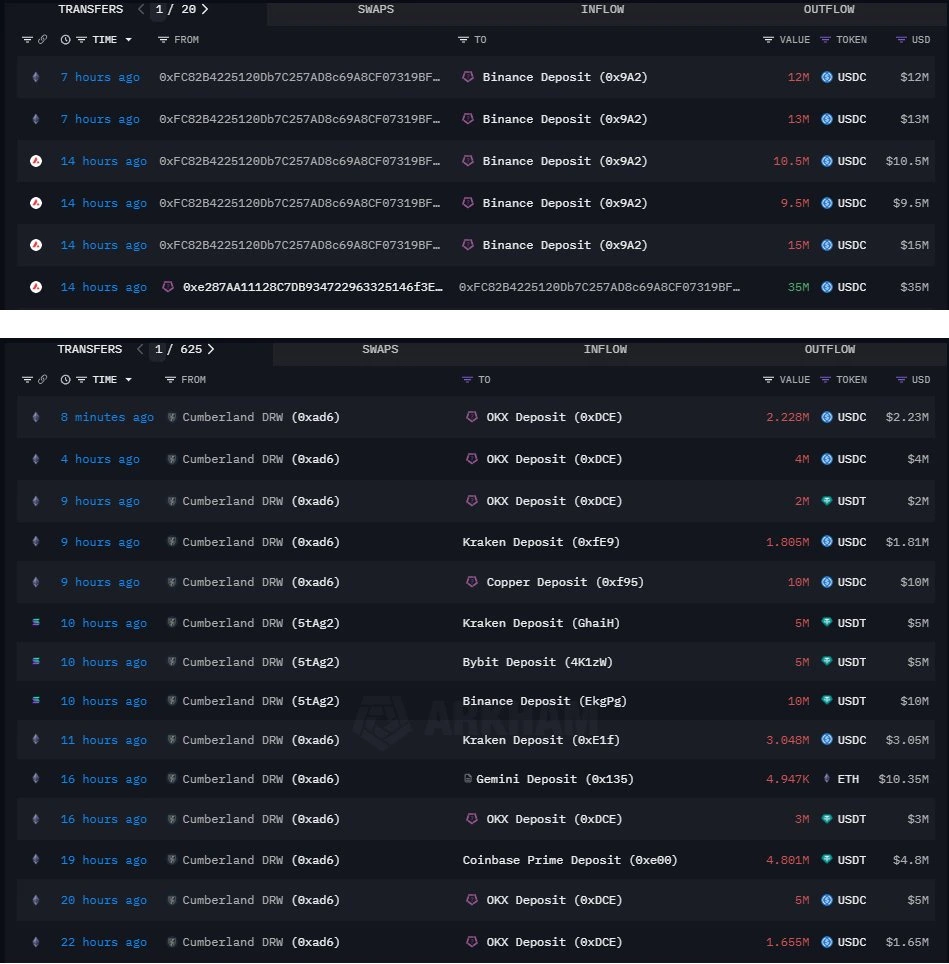The width and height of the screenshot is (949, 964).
Task: Open INFLOW tab in bottom panel
Action: [x=605, y=349]
